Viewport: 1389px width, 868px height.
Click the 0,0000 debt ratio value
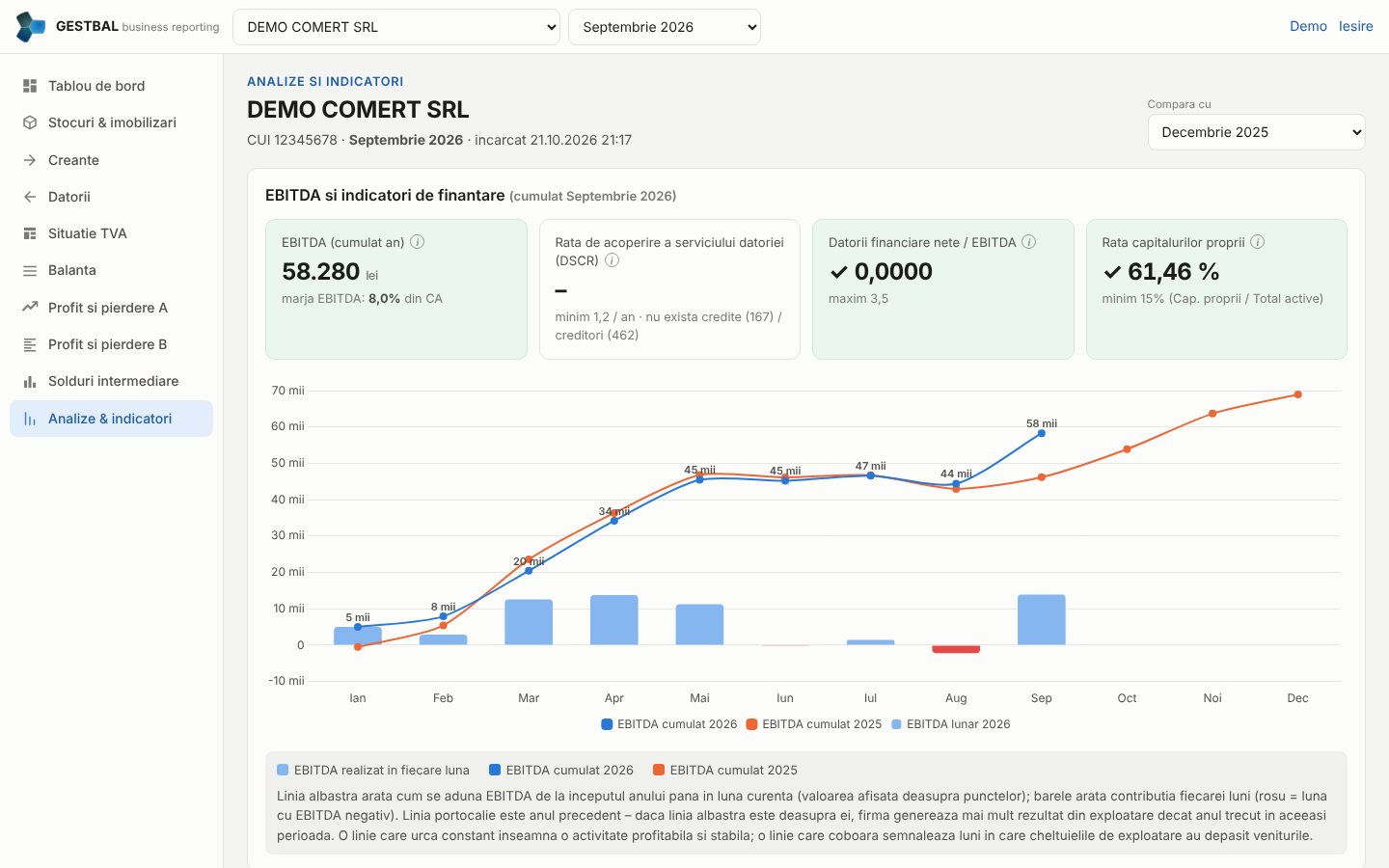893,272
